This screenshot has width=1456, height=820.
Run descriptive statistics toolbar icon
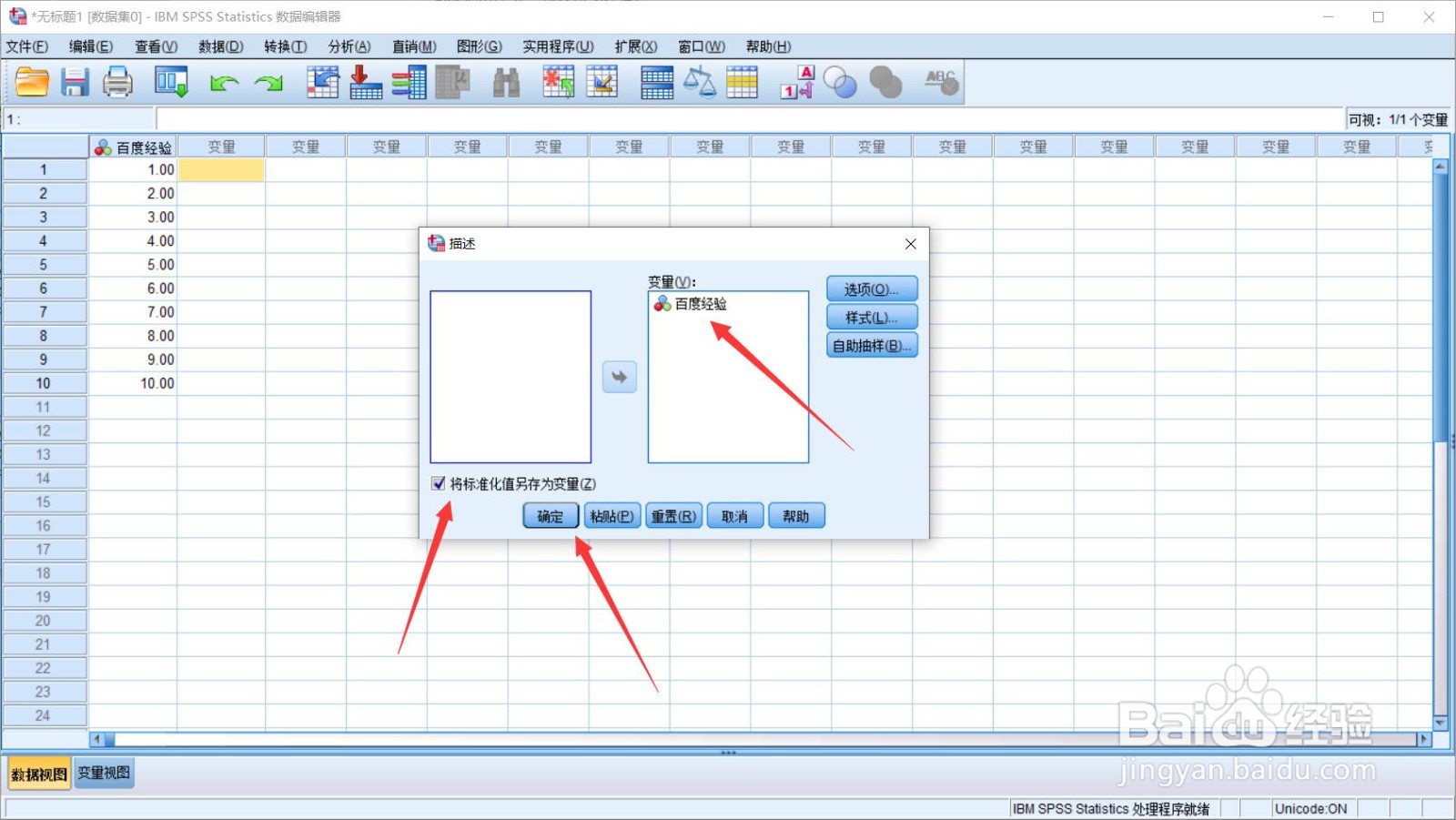(452, 82)
